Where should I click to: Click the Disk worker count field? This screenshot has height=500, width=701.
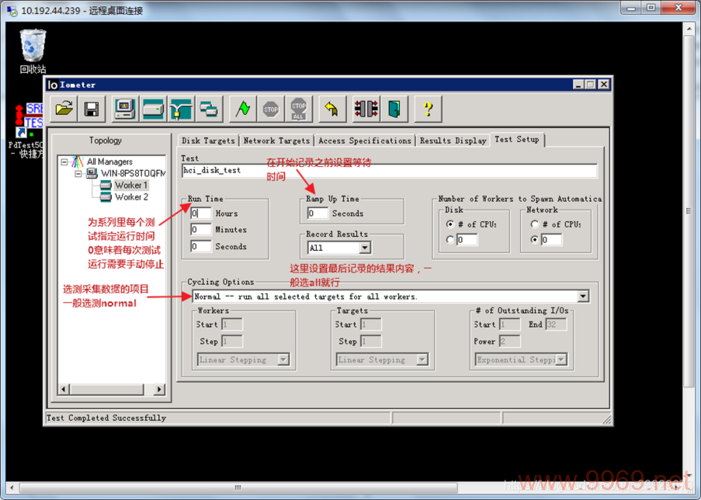coord(467,240)
